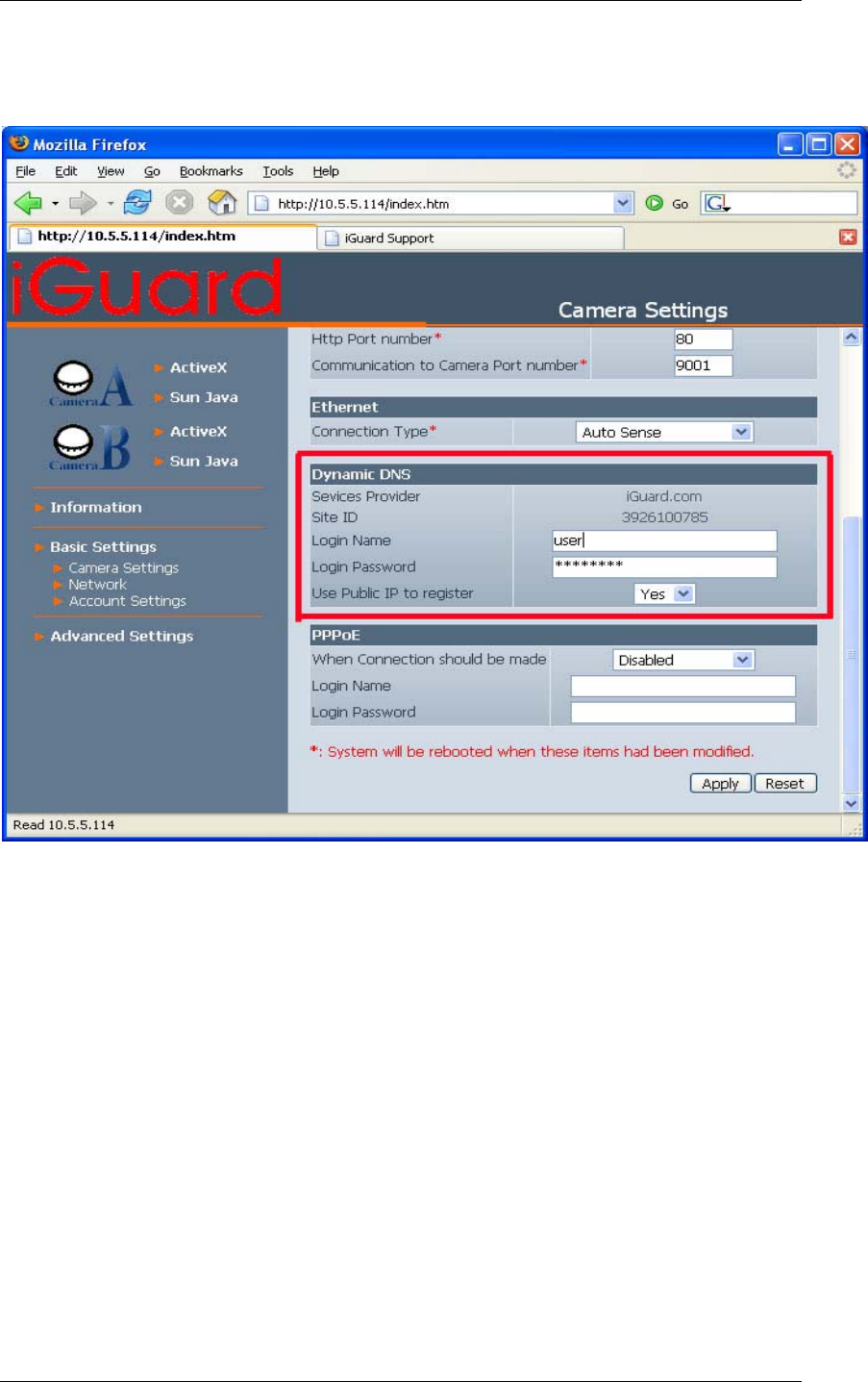The height and width of the screenshot is (1382, 868).
Task: Open Advanced Settings in sidebar
Action: click(x=121, y=637)
